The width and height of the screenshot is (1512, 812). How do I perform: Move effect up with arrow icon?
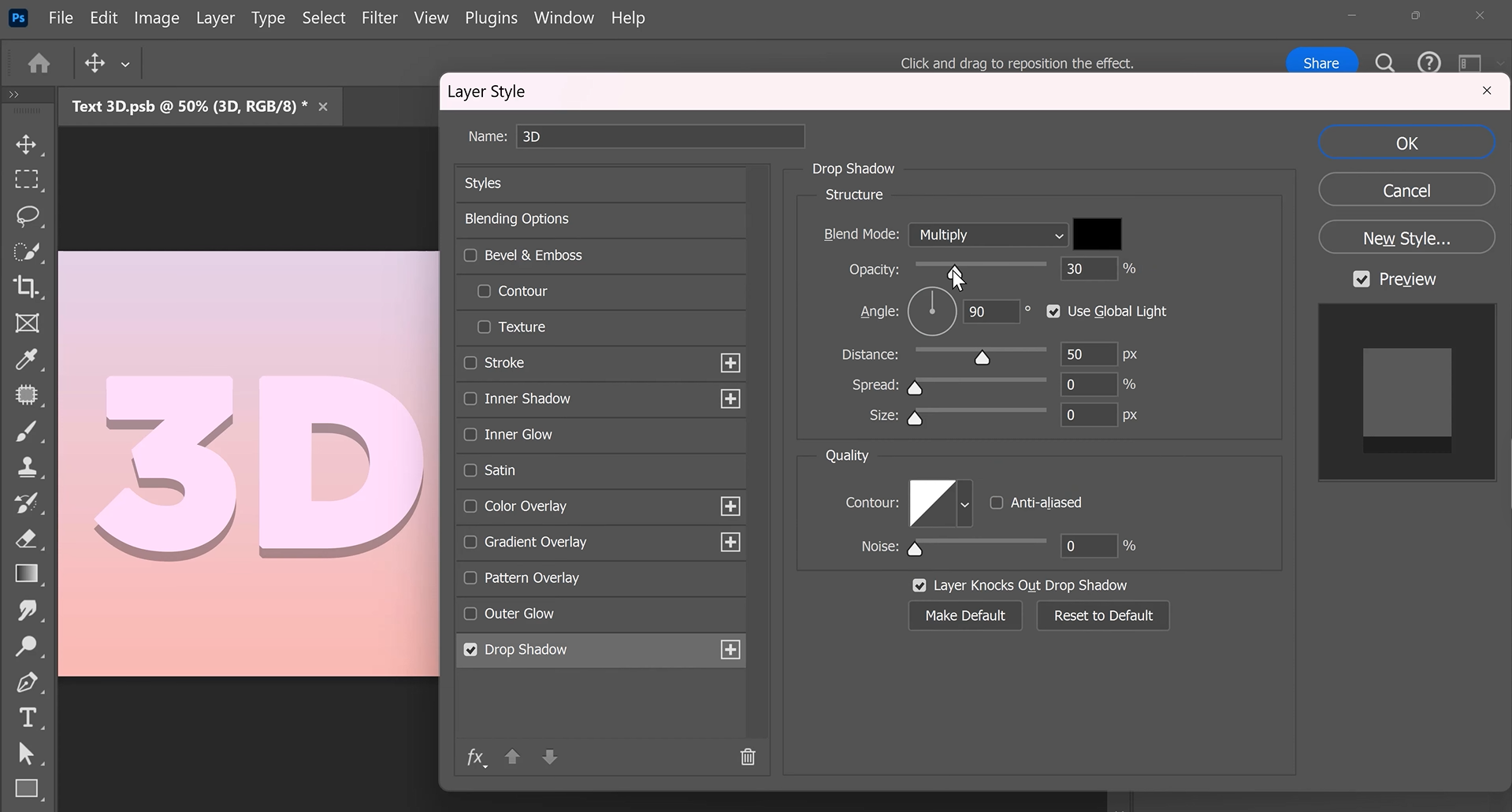coord(512,757)
